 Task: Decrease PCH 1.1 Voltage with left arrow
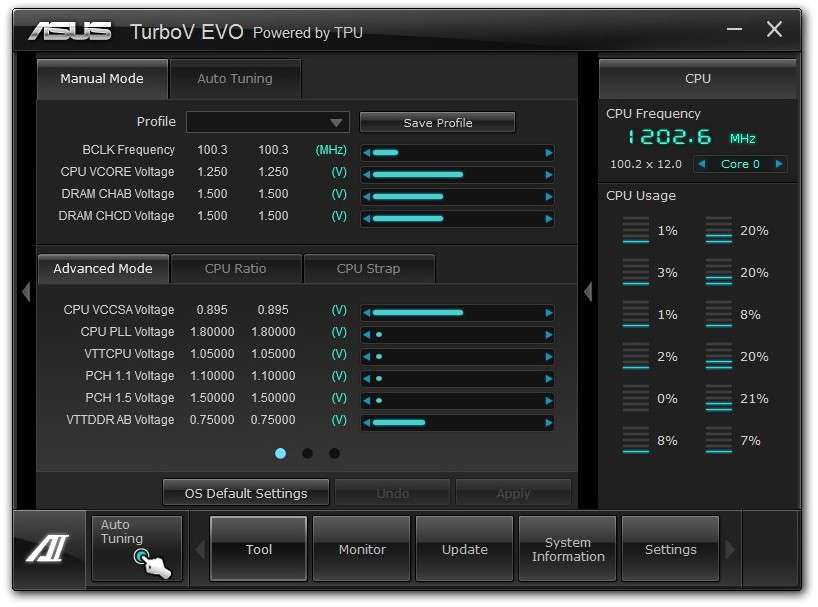pos(367,379)
